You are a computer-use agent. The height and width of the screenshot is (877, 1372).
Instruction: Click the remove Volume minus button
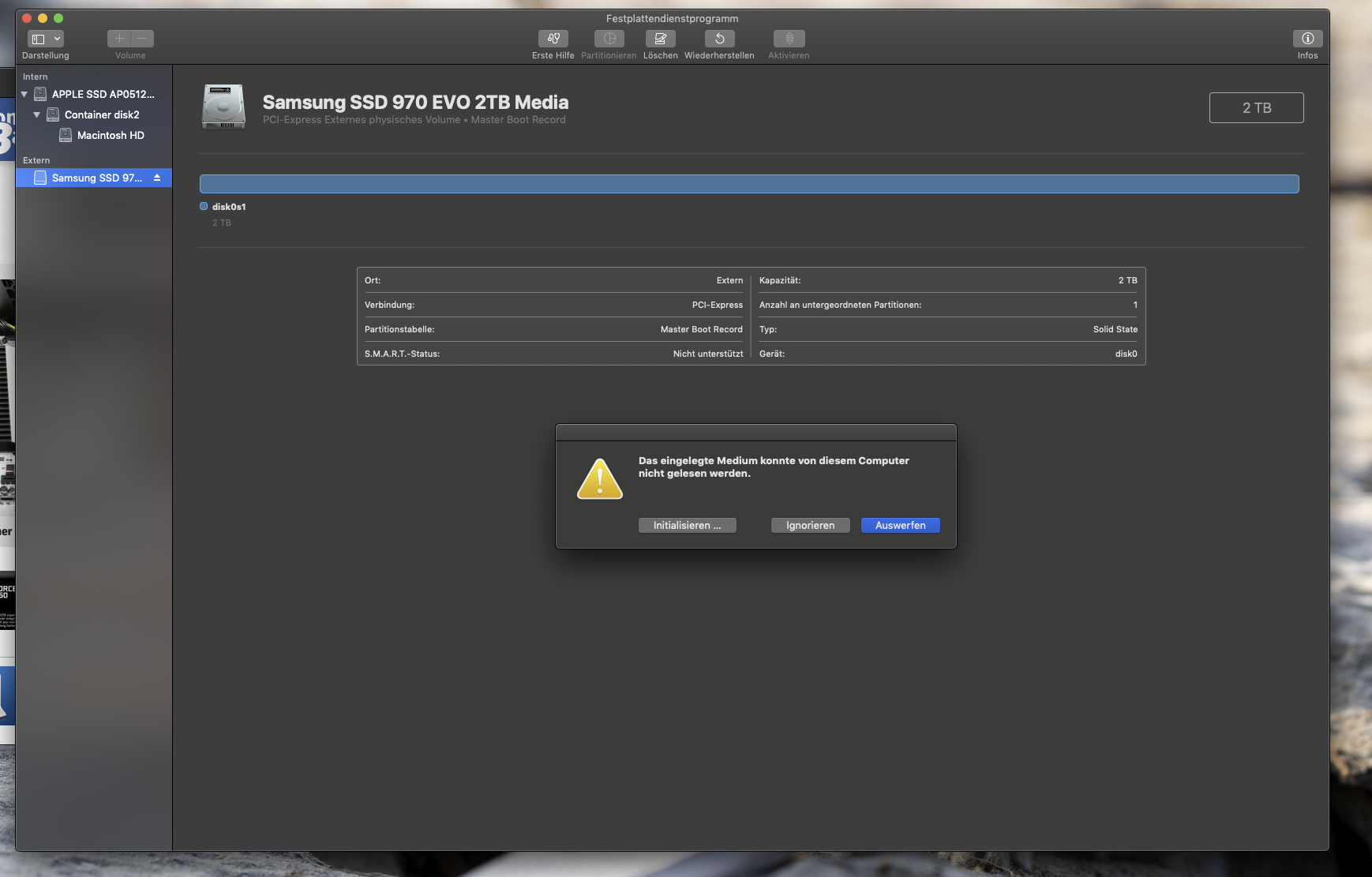click(x=142, y=39)
